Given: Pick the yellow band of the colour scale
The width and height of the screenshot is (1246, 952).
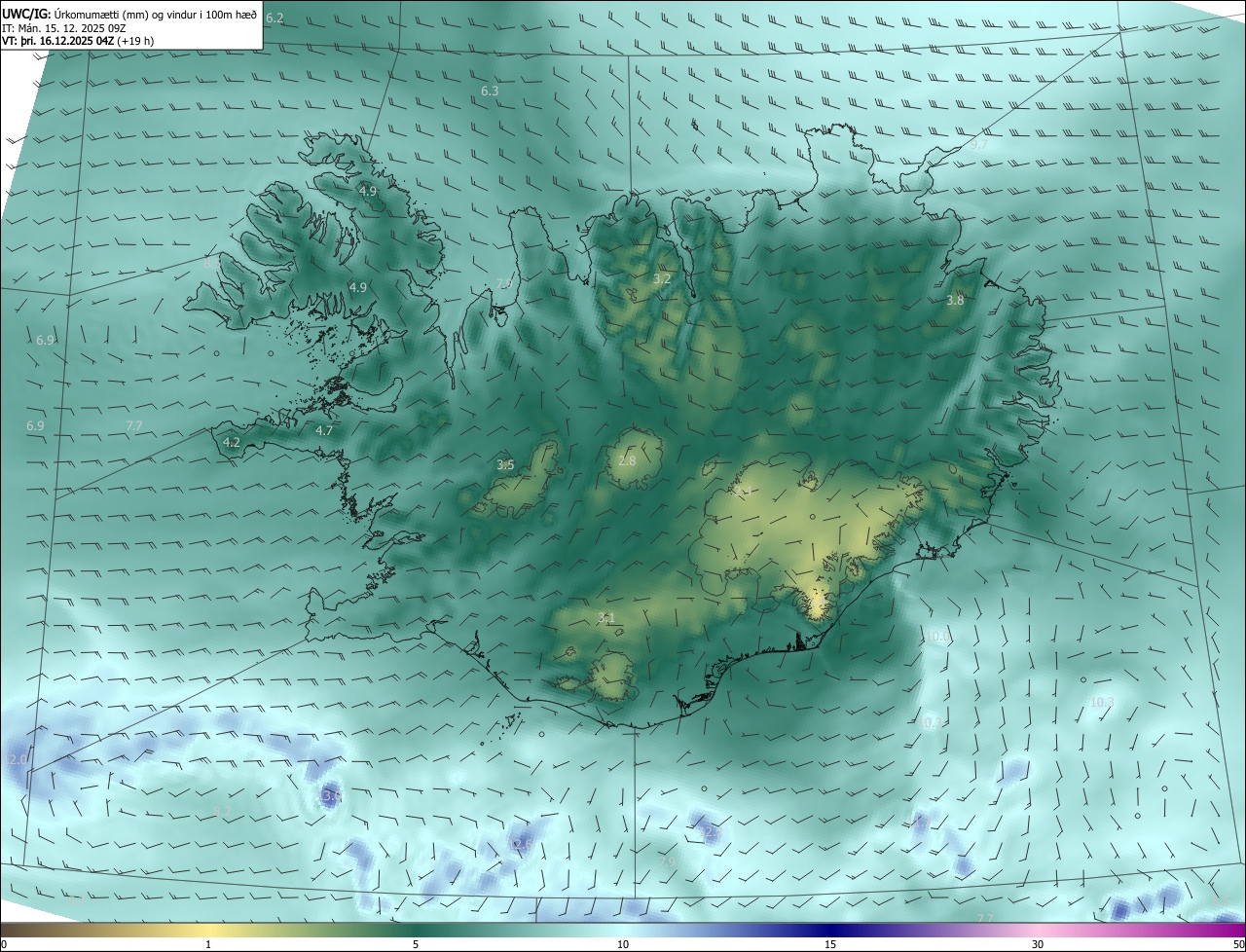Looking at the screenshot, I should [x=208, y=931].
